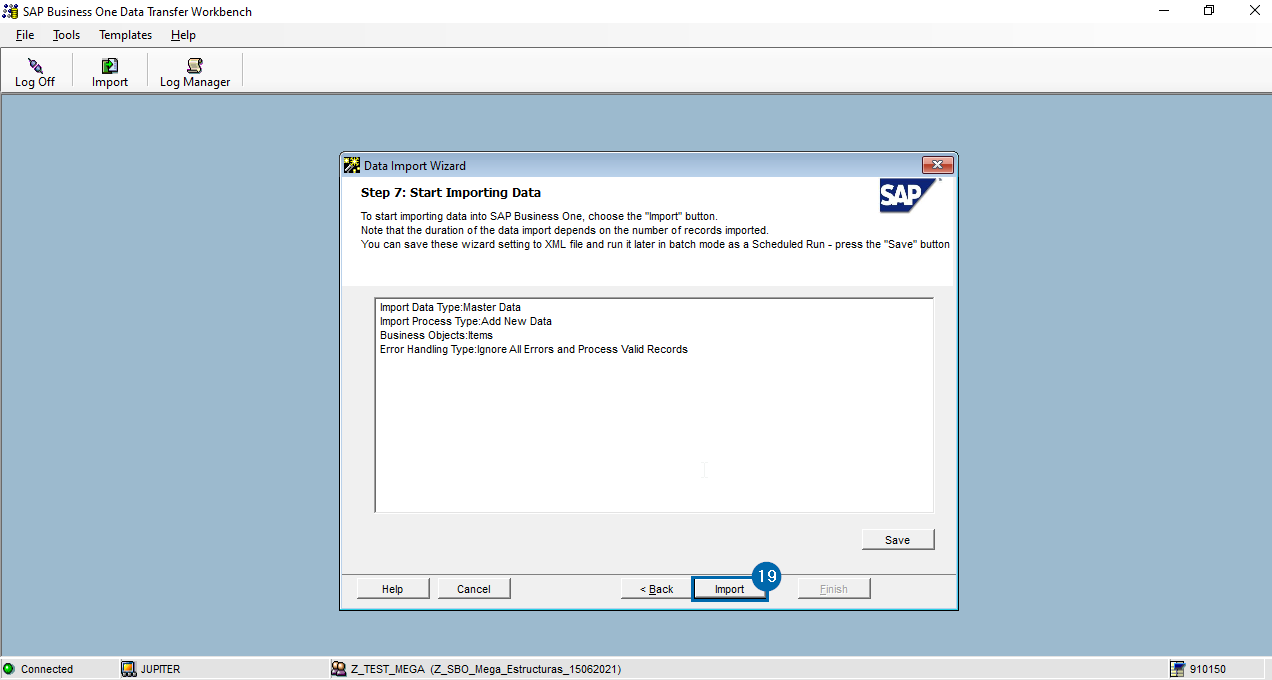The width and height of the screenshot is (1272, 680).
Task: Start import with the wizard Import button
Action: pyautogui.click(x=730, y=589)
